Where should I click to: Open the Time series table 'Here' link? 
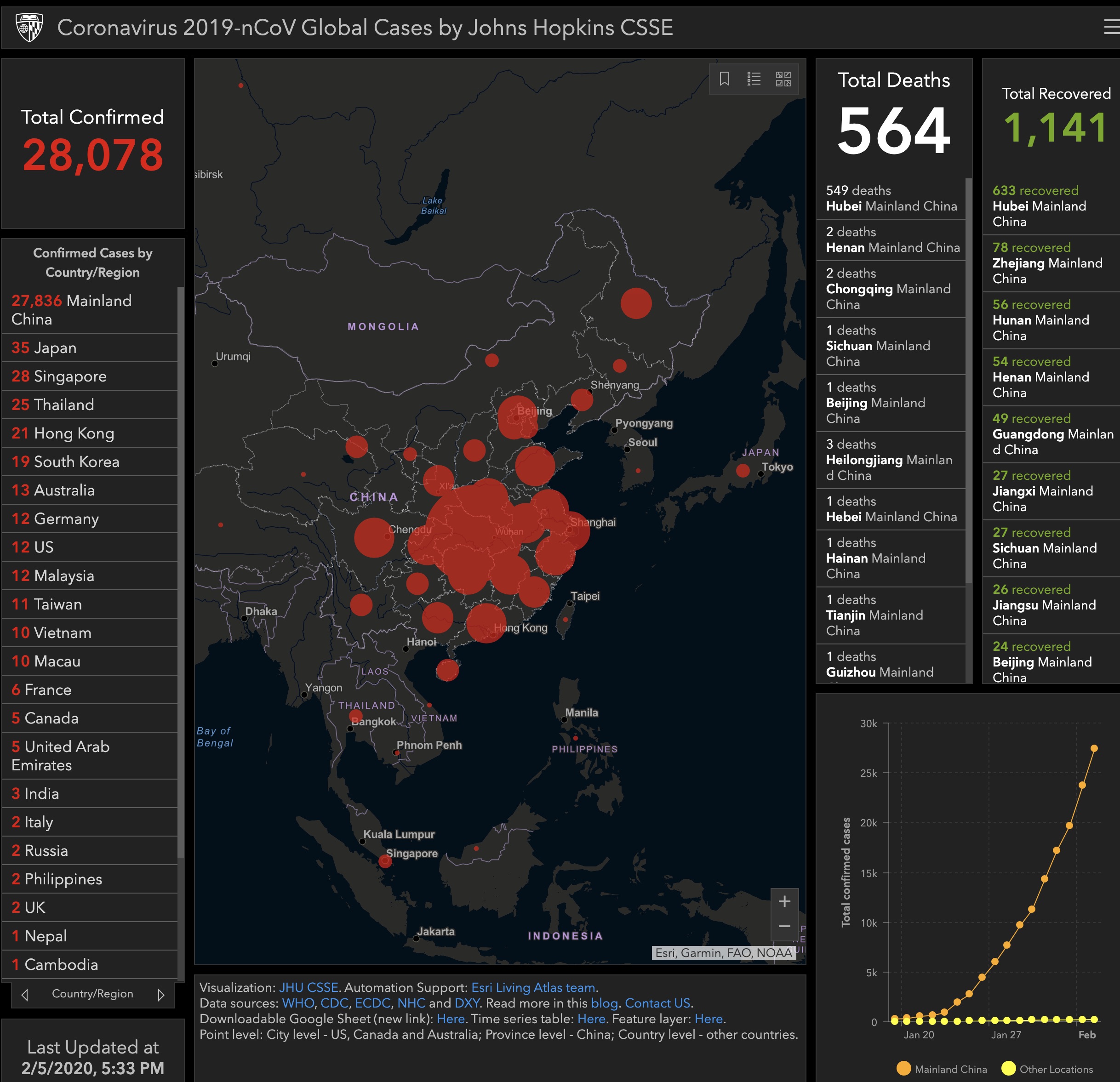[591, 1019]
